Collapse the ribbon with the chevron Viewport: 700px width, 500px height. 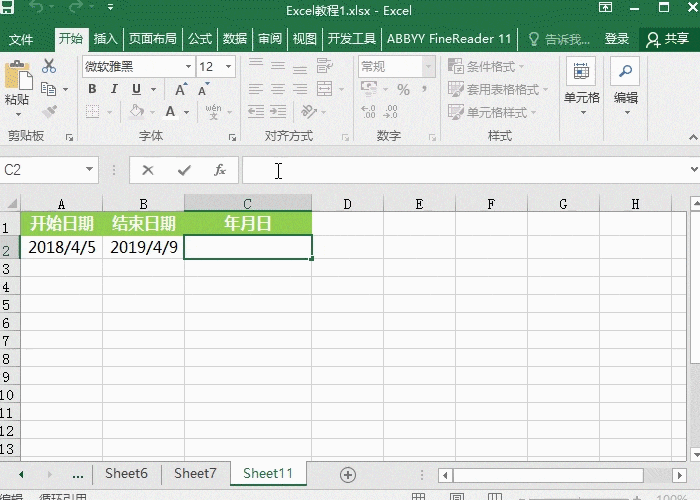(x=693, y=138)
